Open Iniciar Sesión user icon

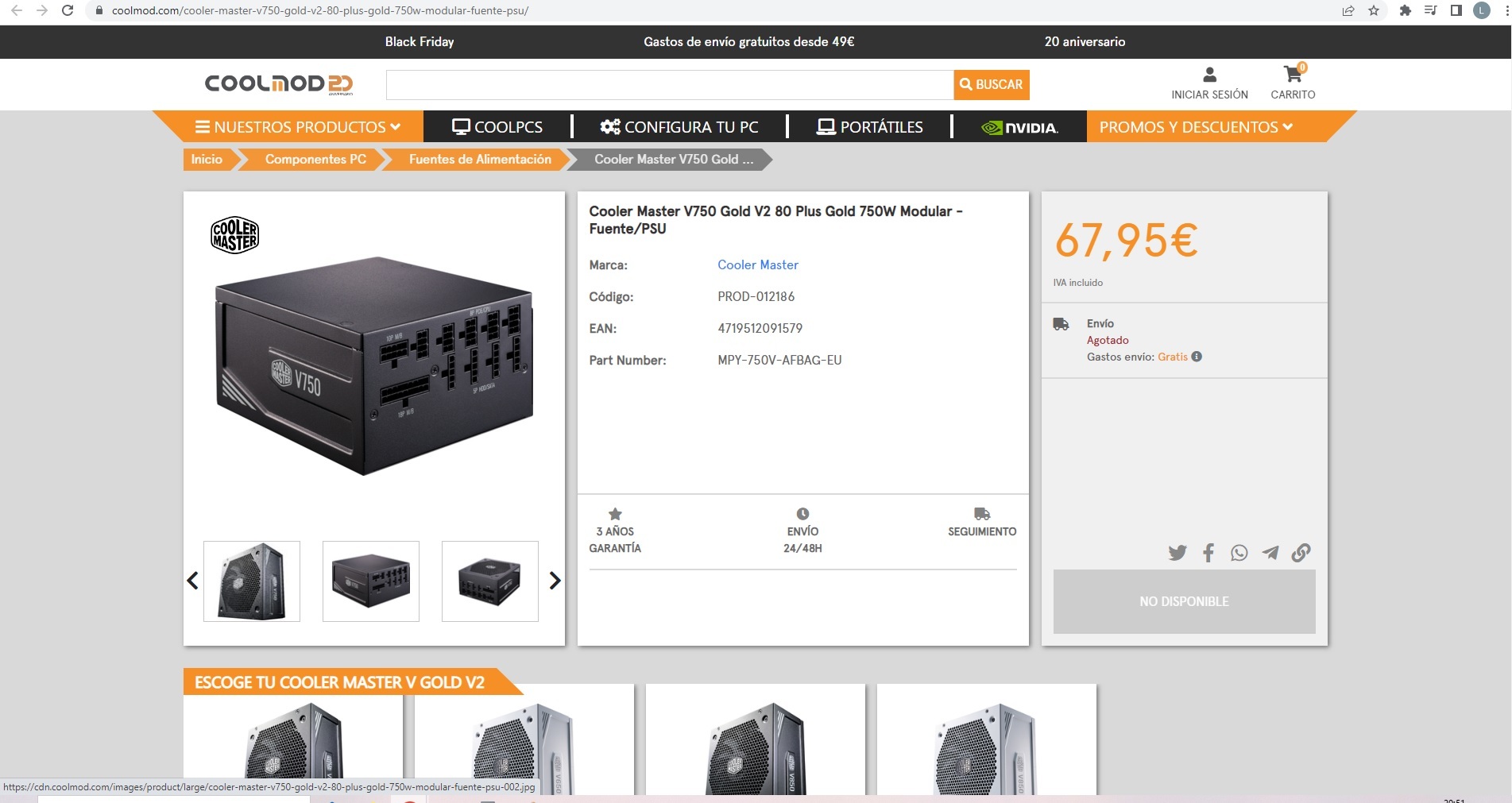(1209, 75)
